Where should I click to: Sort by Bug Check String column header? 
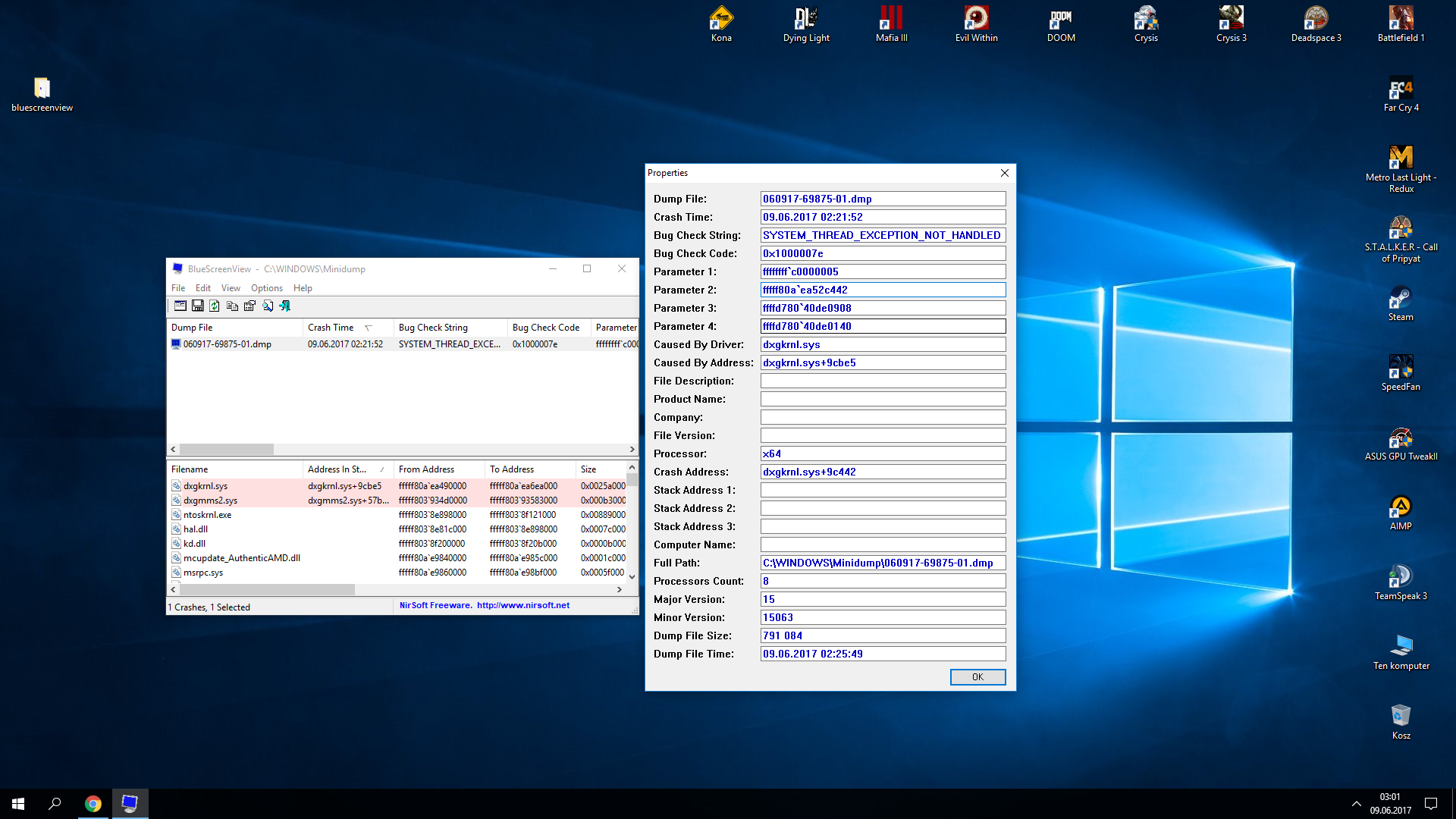[450, 328]
